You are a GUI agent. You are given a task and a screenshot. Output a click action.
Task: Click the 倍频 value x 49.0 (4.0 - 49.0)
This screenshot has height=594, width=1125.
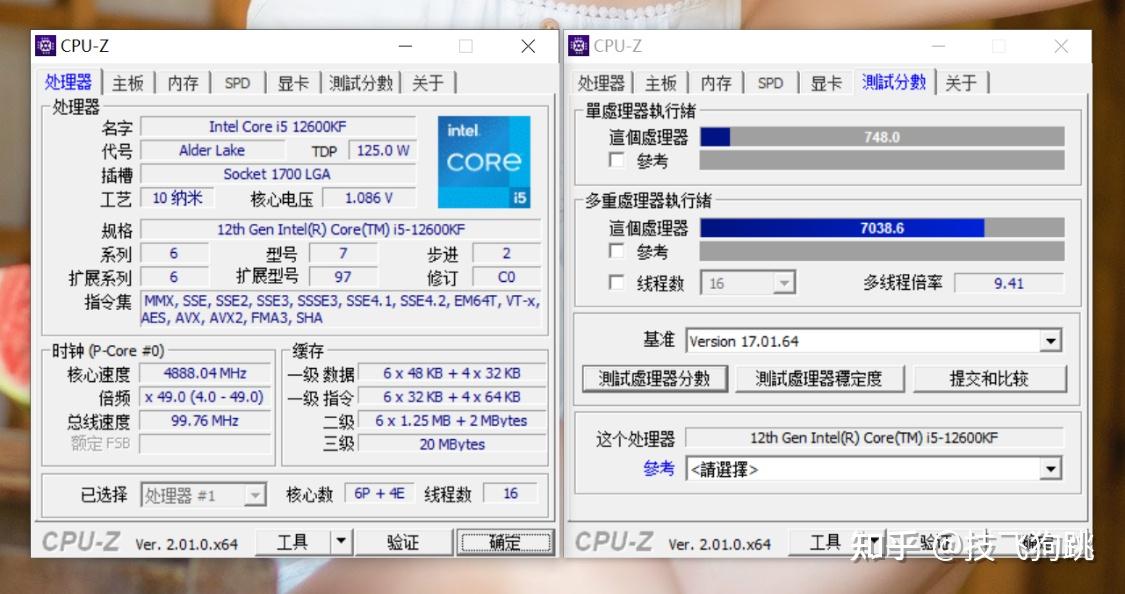click(x=205, y=397)
